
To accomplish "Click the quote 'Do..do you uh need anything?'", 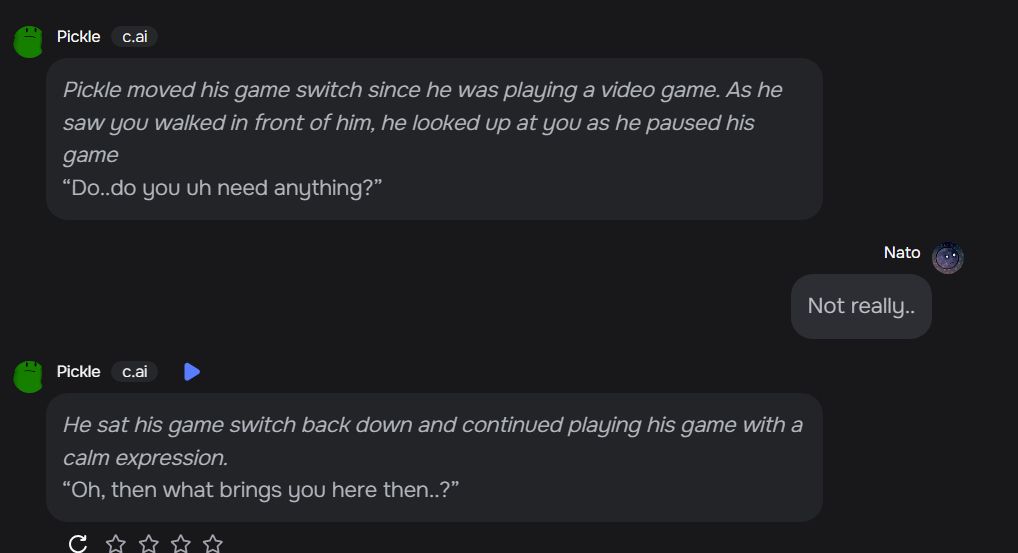I will pyautogui.click(x=222, y=188).
